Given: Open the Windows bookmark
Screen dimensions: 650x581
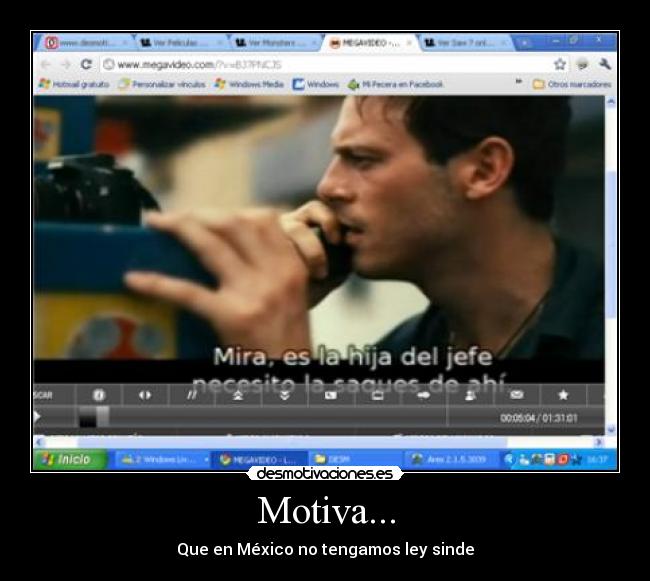Looking at the screenshot, I should click(315, 84).
